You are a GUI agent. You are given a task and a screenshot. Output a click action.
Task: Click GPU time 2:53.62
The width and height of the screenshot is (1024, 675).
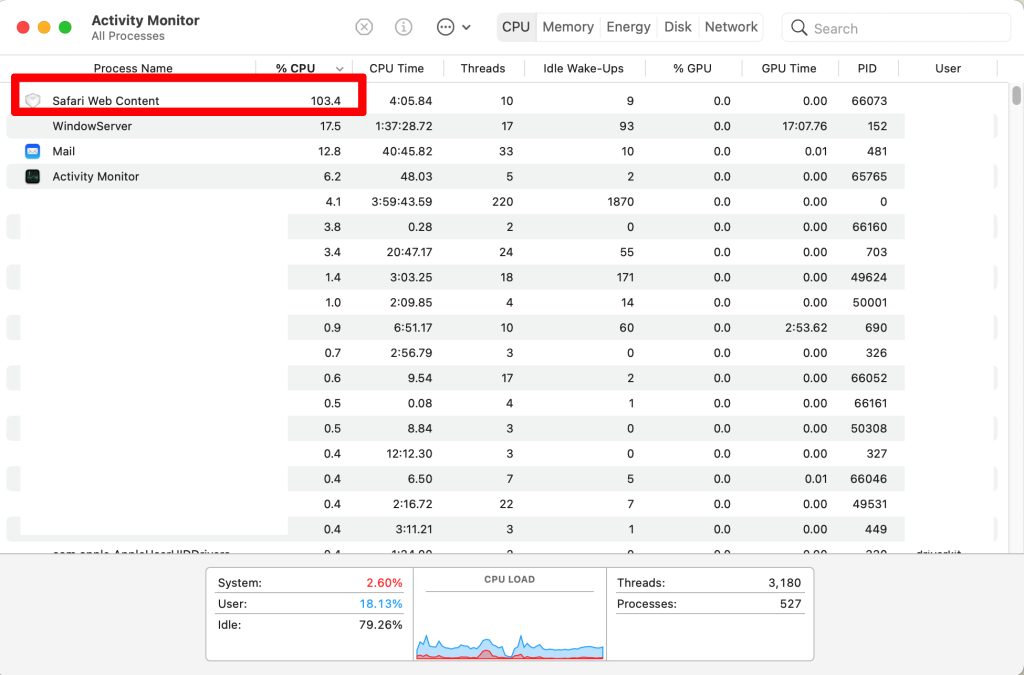(806, 328)
